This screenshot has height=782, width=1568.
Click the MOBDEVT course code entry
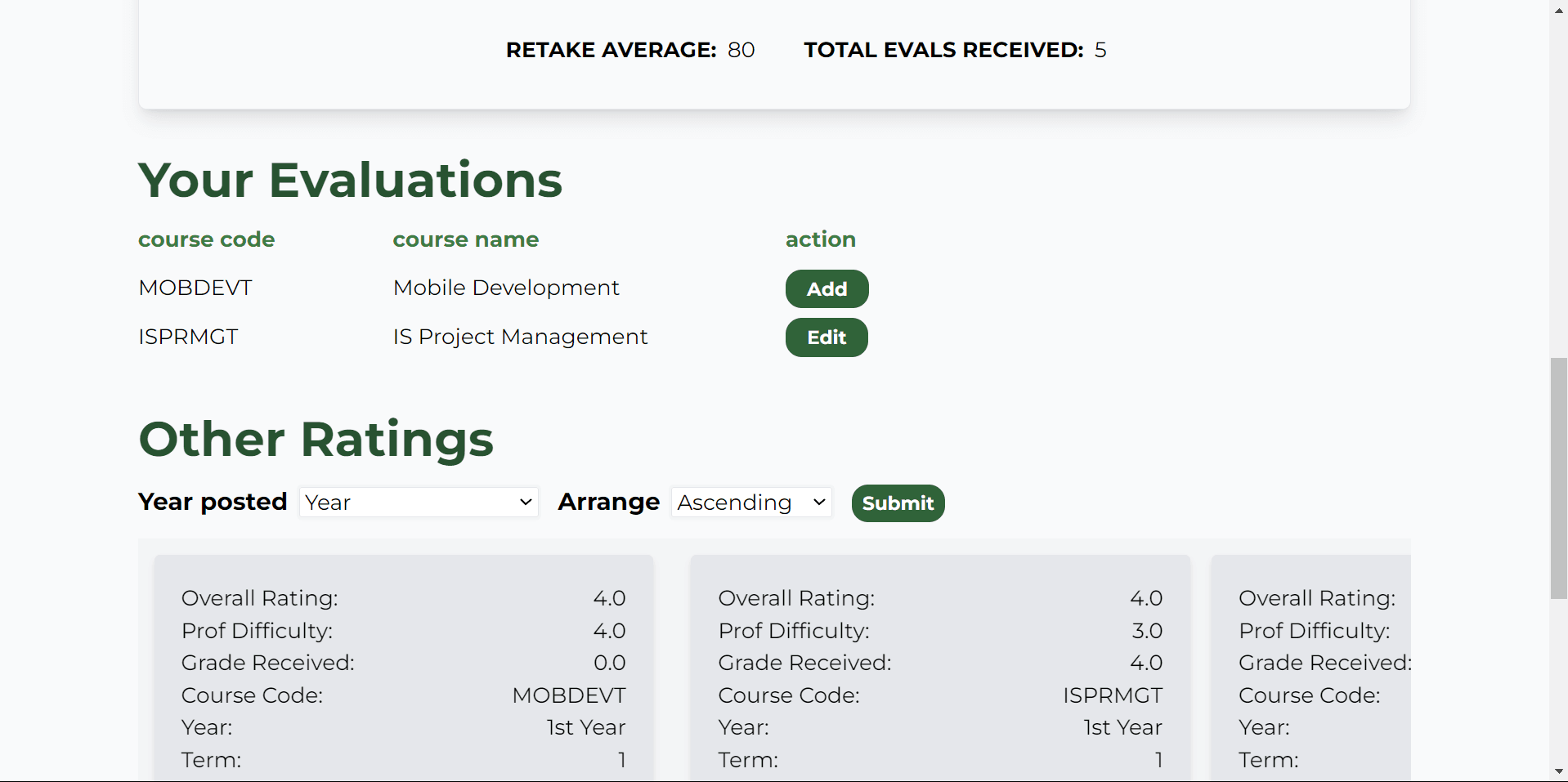(x=195, y=288)
